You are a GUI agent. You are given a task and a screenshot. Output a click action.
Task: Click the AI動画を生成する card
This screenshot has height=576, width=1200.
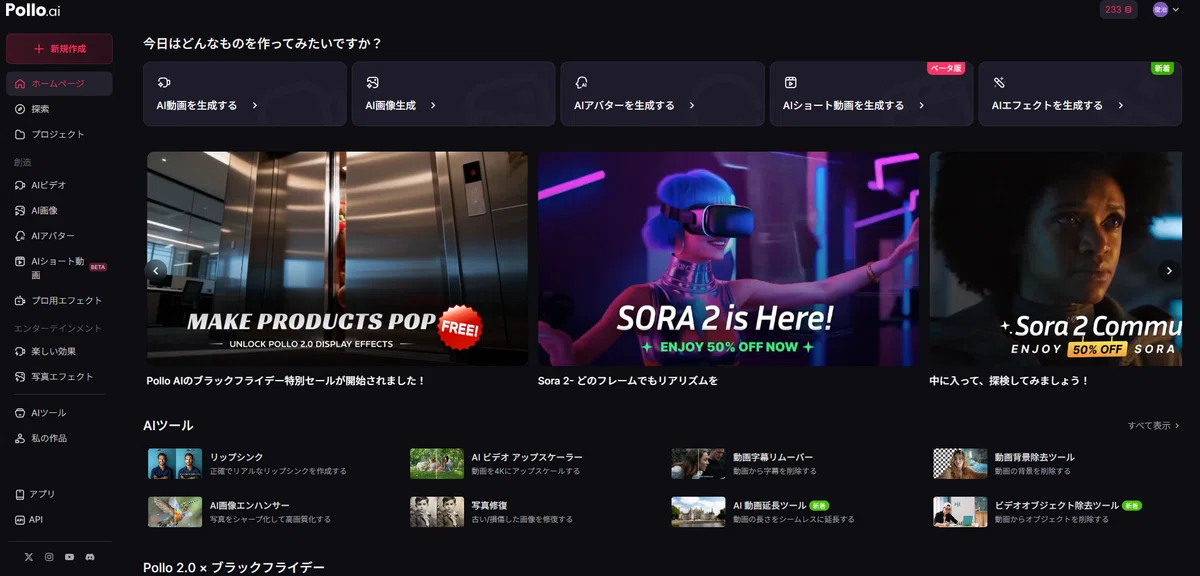(245, 94)
